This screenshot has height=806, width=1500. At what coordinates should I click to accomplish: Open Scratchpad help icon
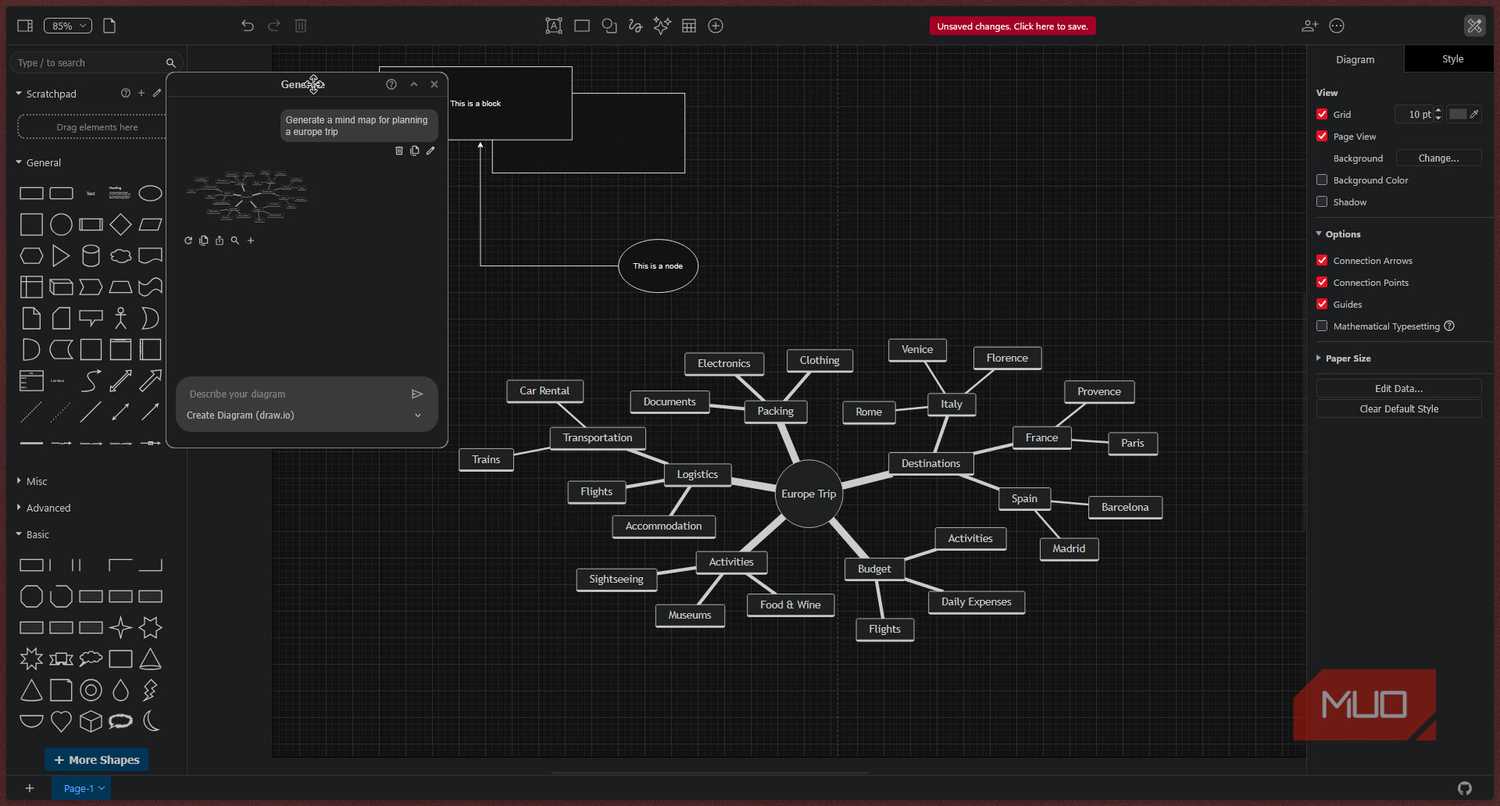point(126,93)
